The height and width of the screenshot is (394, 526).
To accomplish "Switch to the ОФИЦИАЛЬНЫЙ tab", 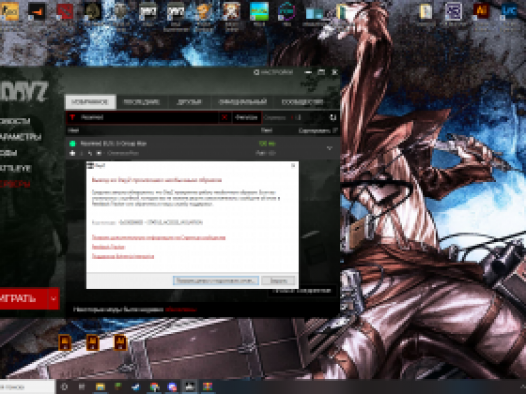I will coord(243,102).
